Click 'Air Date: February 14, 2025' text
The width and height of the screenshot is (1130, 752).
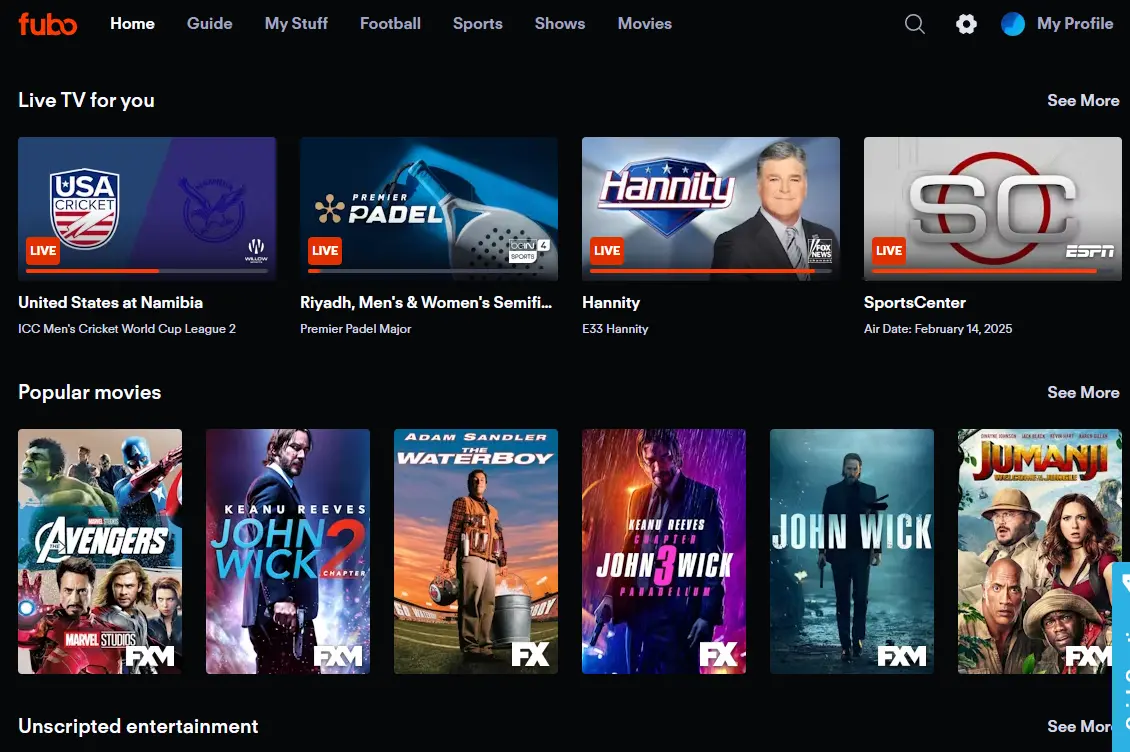[x=938, y=329]
